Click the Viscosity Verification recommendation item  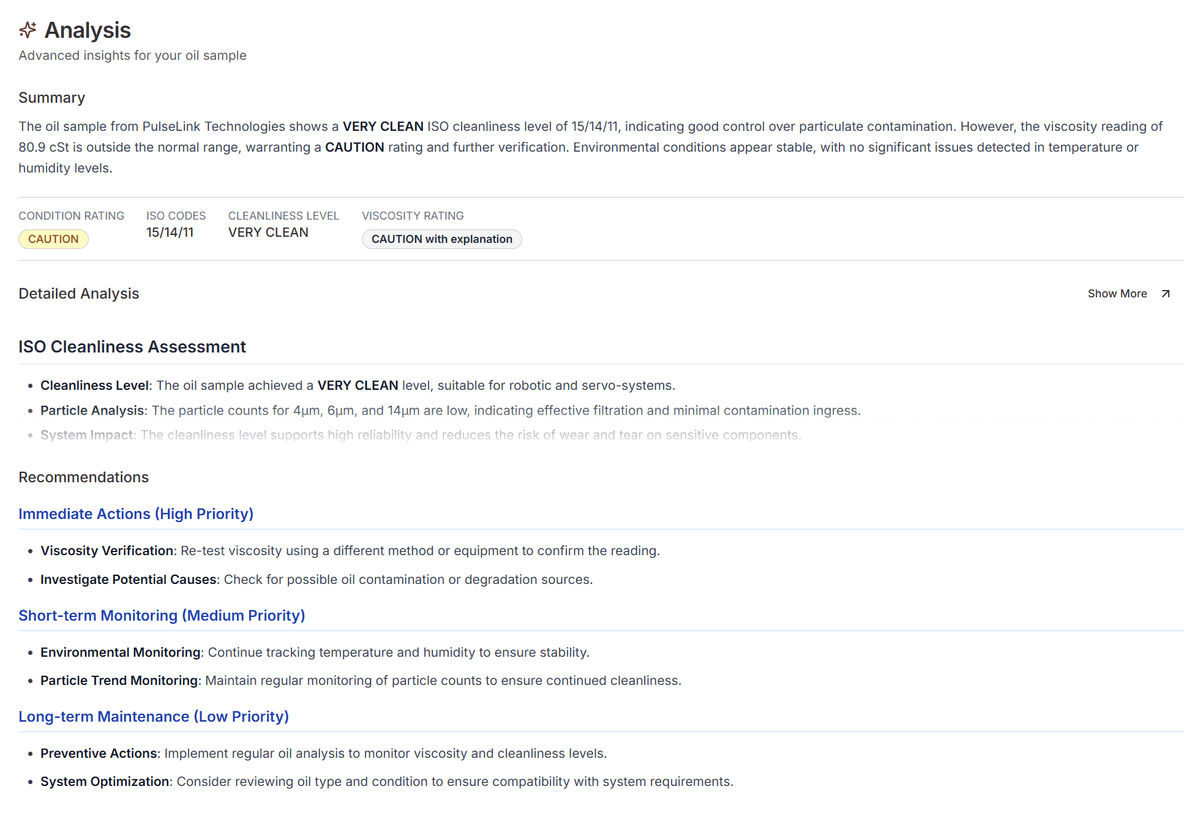pos(108,551)
